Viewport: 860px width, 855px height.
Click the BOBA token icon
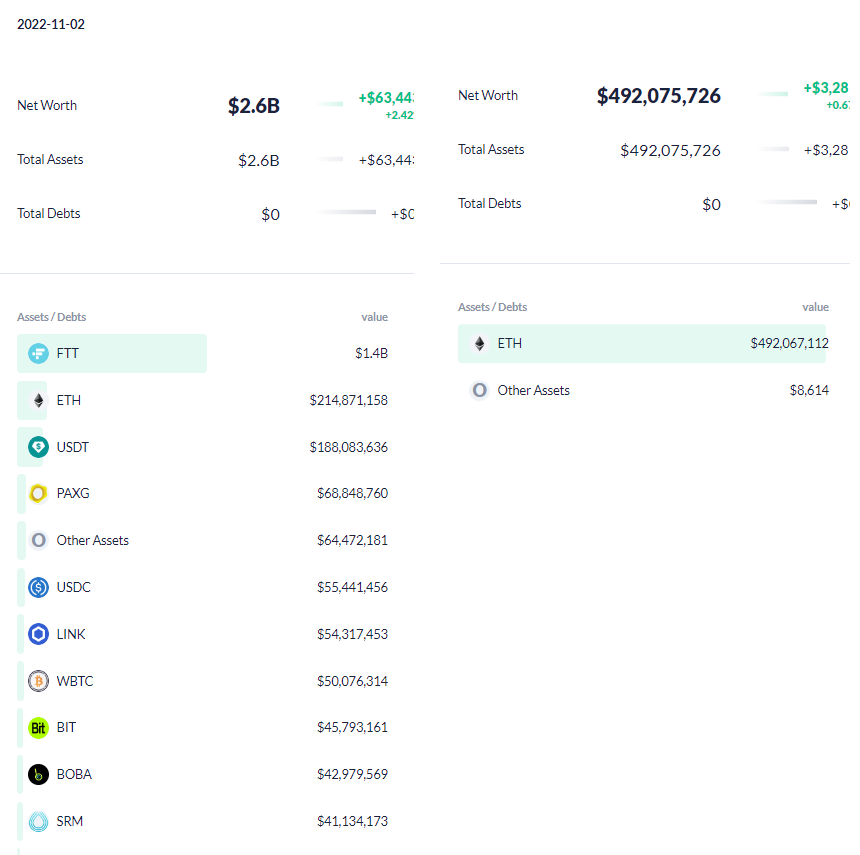tap(36, 774)
